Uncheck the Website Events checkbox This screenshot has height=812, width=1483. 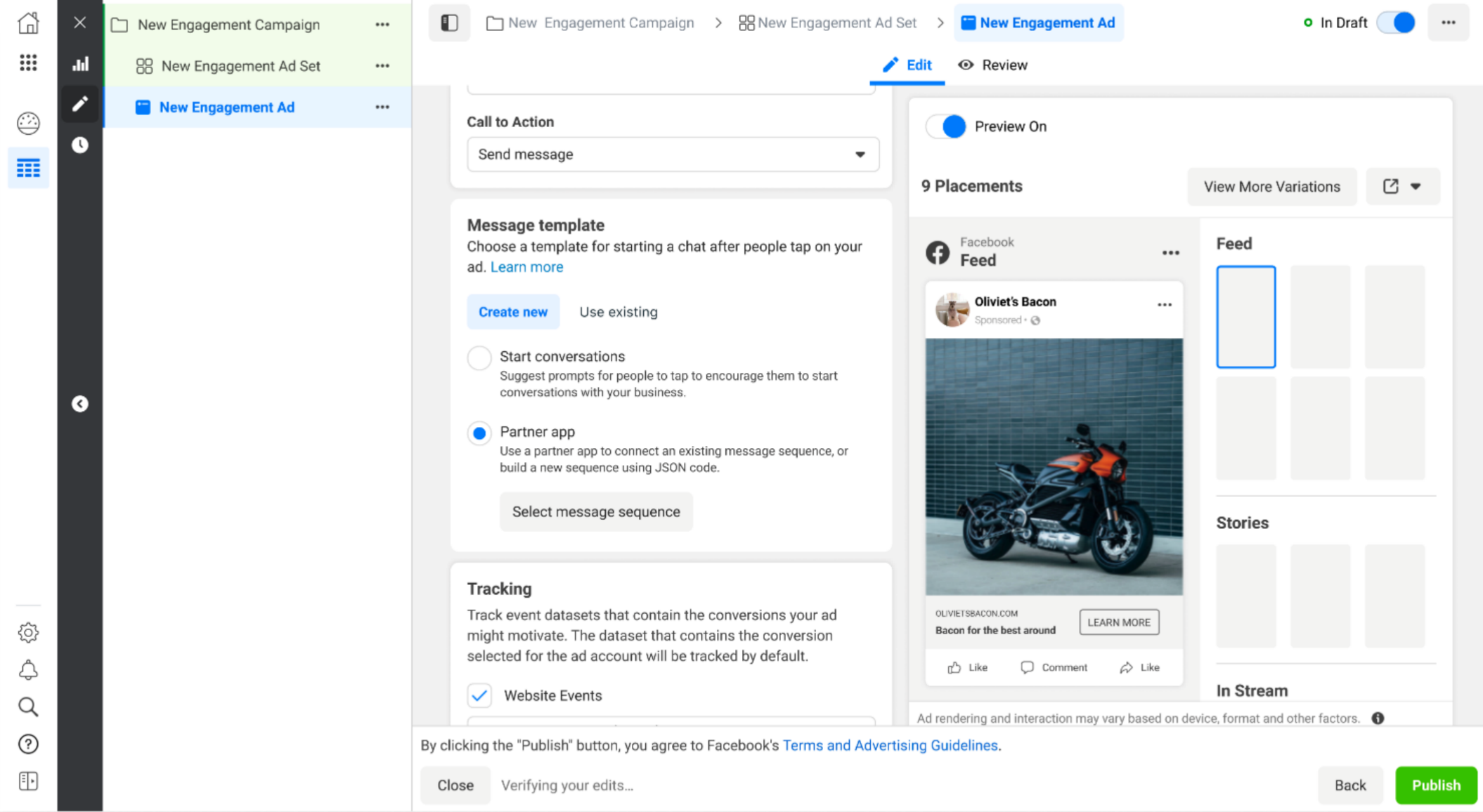point(479,695)
